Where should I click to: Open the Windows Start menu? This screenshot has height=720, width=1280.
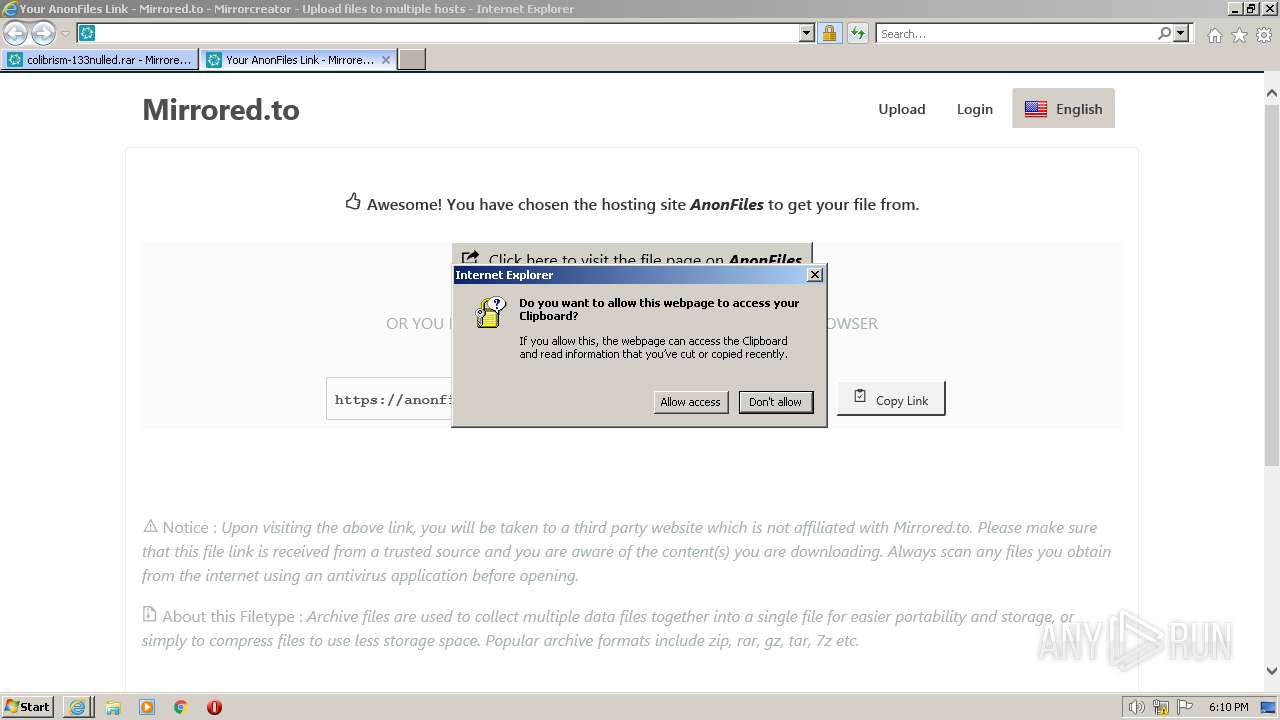pos(28,707)
